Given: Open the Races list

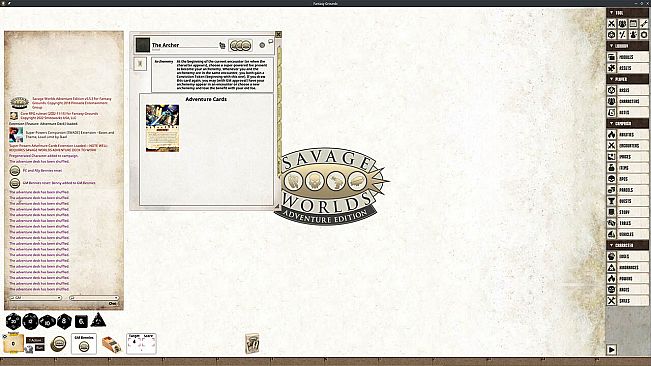Looking at the screenshot, I should tap(627, 290).
